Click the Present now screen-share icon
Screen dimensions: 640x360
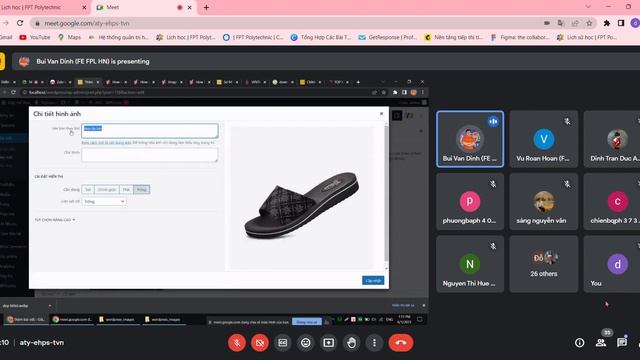[x=329, y=343]
